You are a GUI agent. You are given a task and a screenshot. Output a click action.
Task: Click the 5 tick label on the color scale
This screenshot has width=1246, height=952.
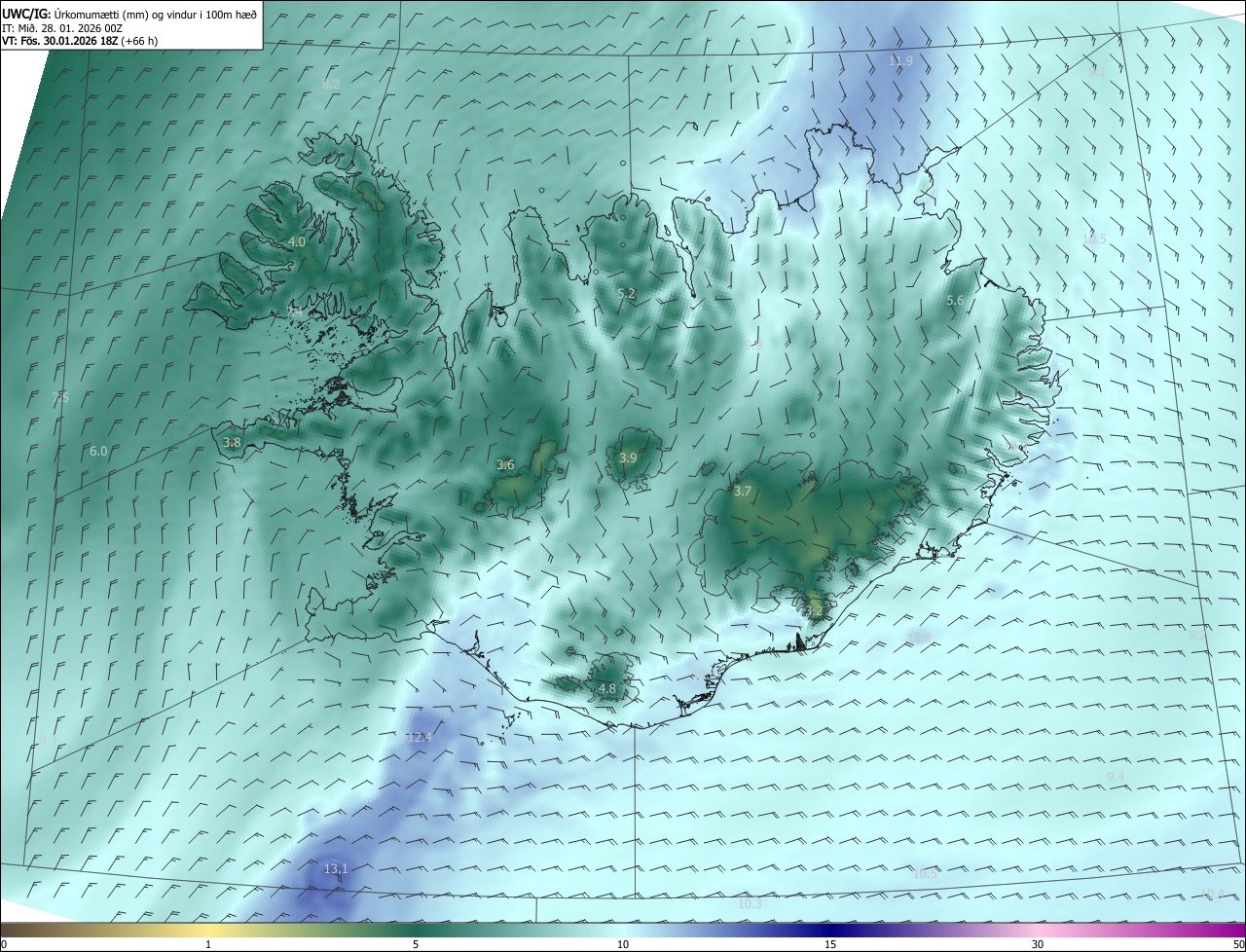(x=416, y=945)
